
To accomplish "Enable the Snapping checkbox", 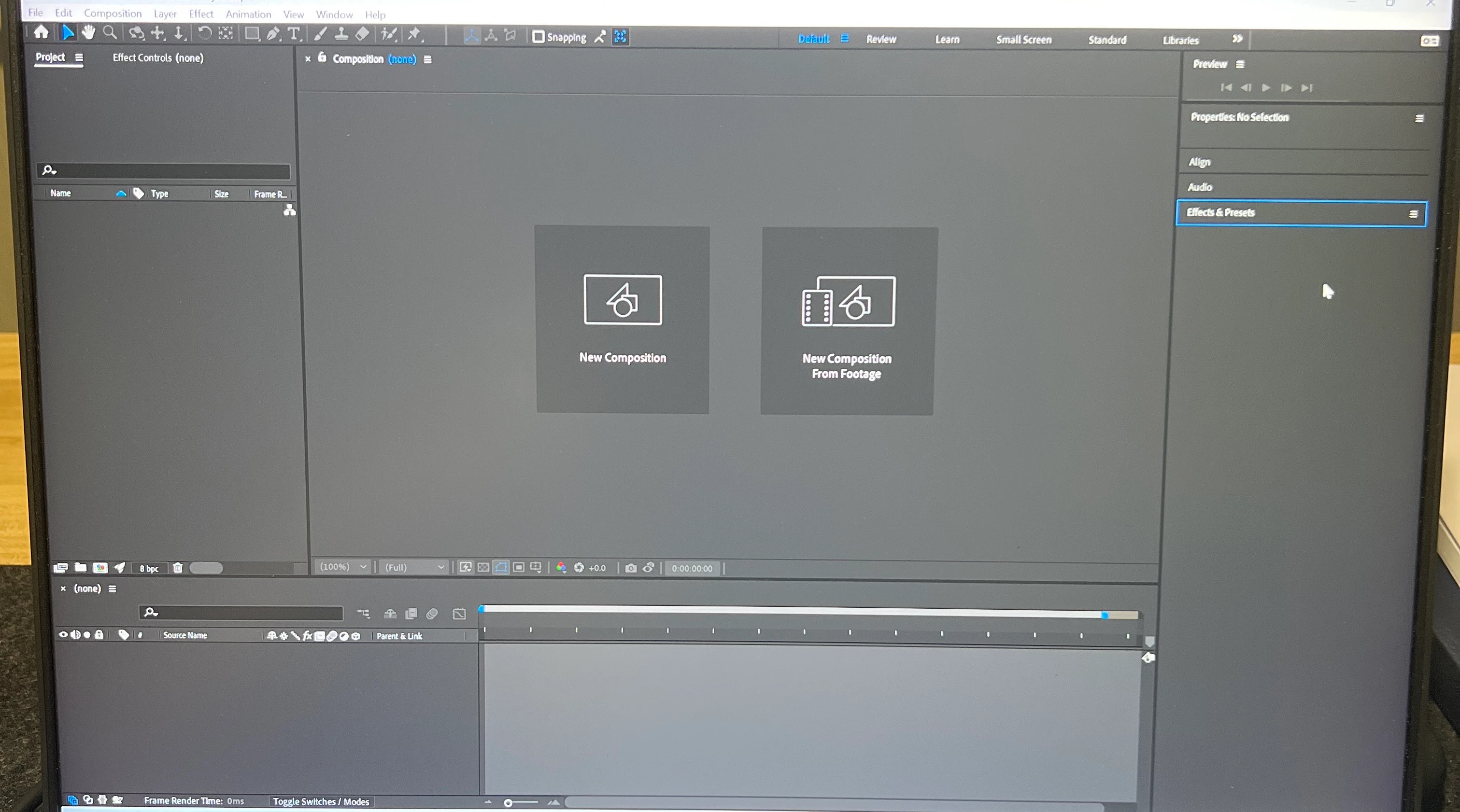I will click(x=538, y=37).
